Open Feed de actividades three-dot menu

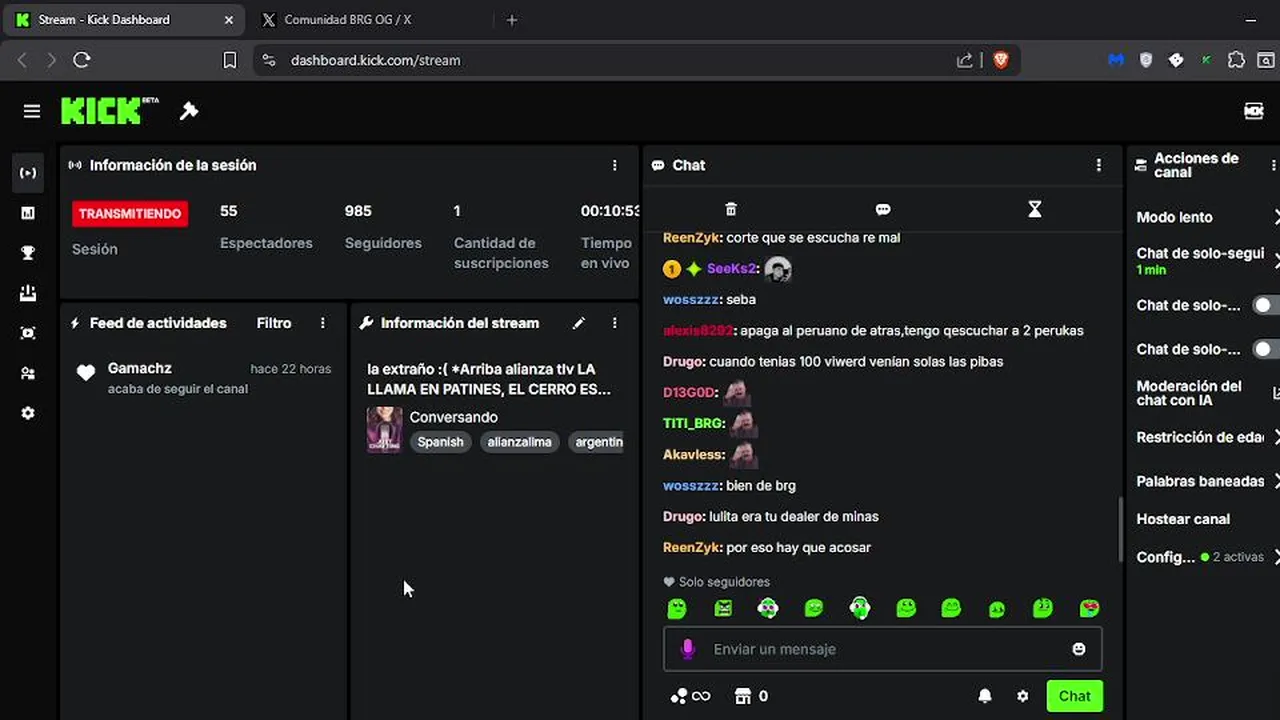coord(322,323)
